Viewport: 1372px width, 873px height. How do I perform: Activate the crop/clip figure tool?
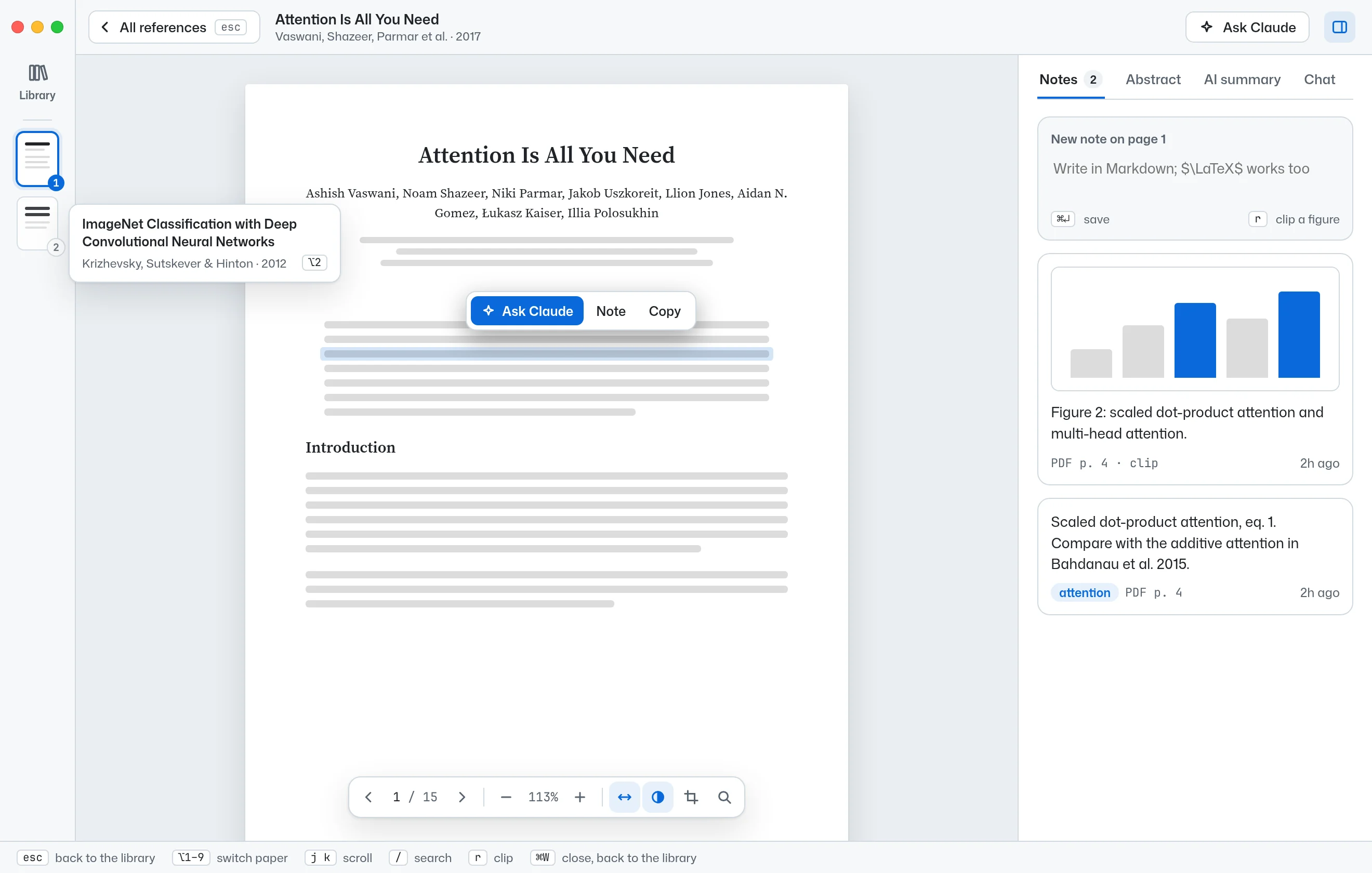(x=691, y=797)
